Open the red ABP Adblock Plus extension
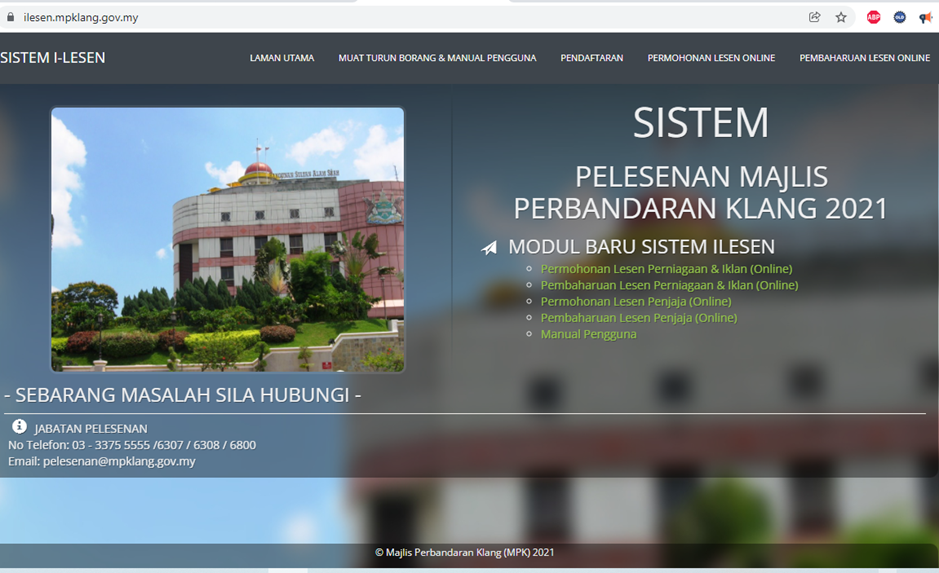Image resolution: width=939 pixels, height=573 pixels. point(873,17)
